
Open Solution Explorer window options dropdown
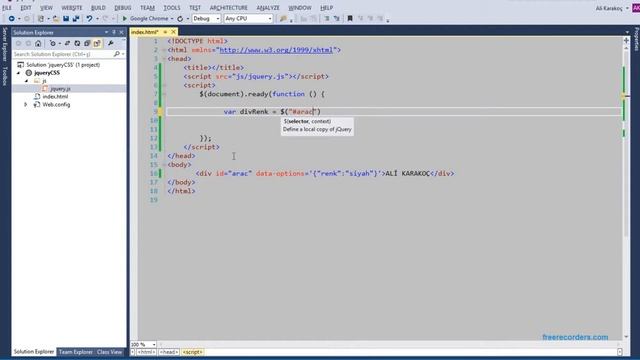(x=107, y=32)
